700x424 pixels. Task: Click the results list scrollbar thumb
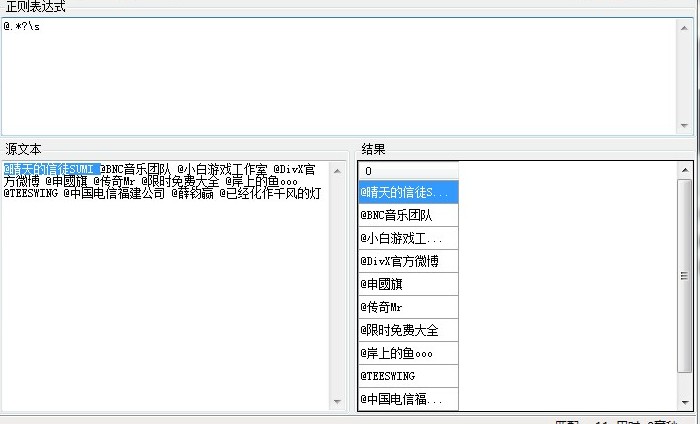pos(684,276)
